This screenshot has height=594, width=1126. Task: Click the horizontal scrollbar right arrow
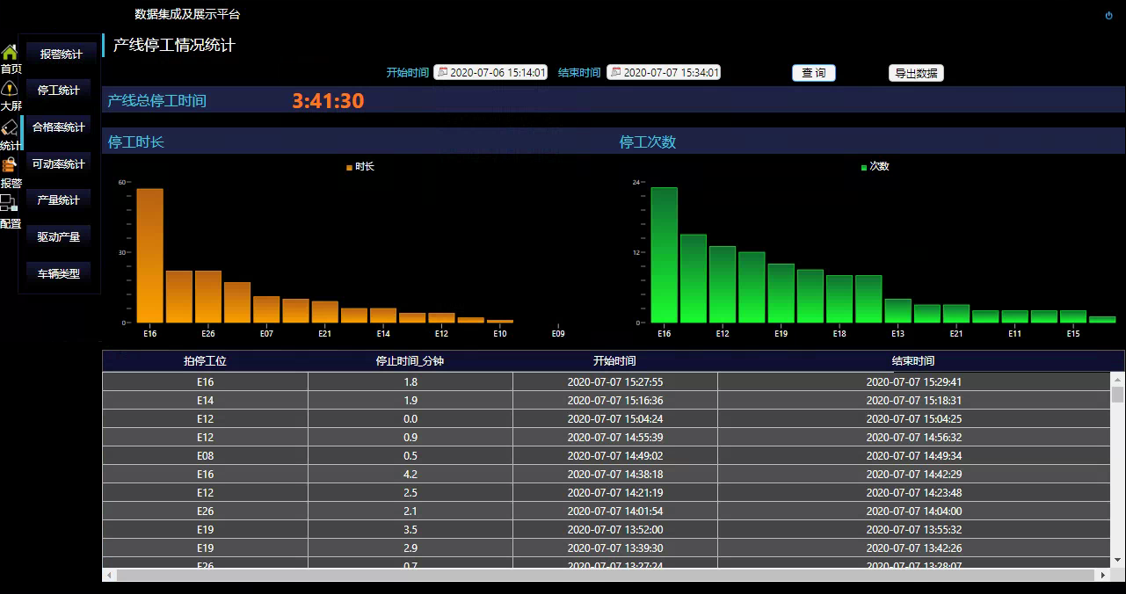pyautogui.click(x=1103, y=575)
